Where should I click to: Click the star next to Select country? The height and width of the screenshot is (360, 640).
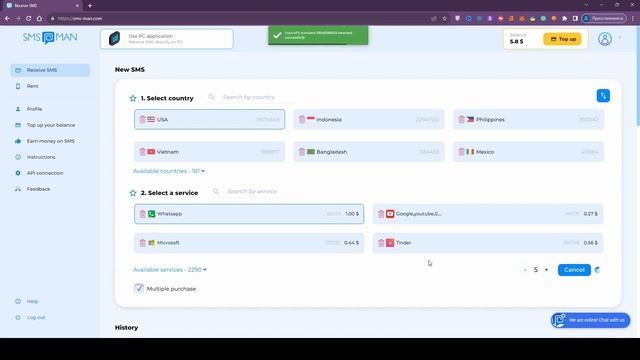(133, 98)
